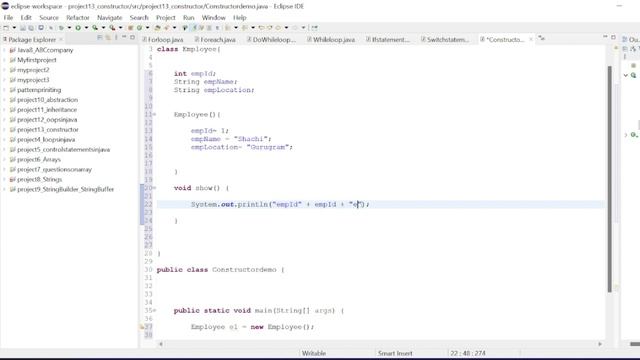Show hidden editor tabs list

[542, 38]
